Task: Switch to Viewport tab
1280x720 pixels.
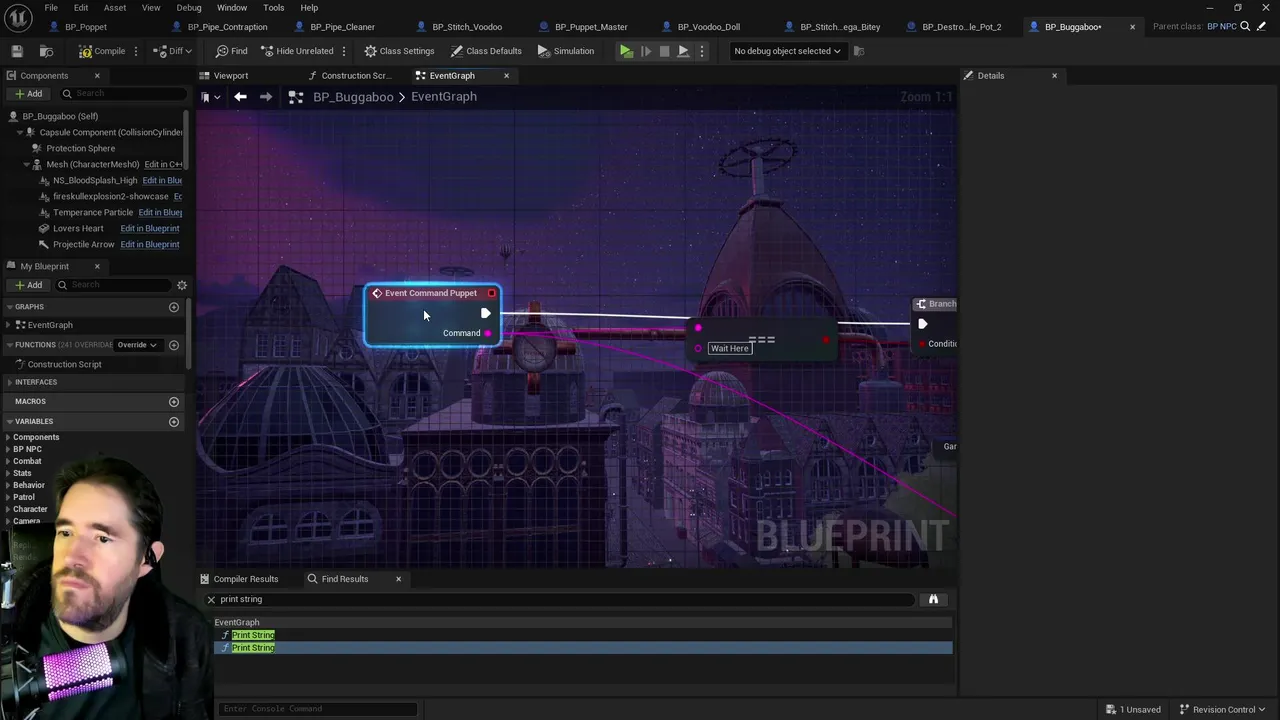Action: click(231, 76)
